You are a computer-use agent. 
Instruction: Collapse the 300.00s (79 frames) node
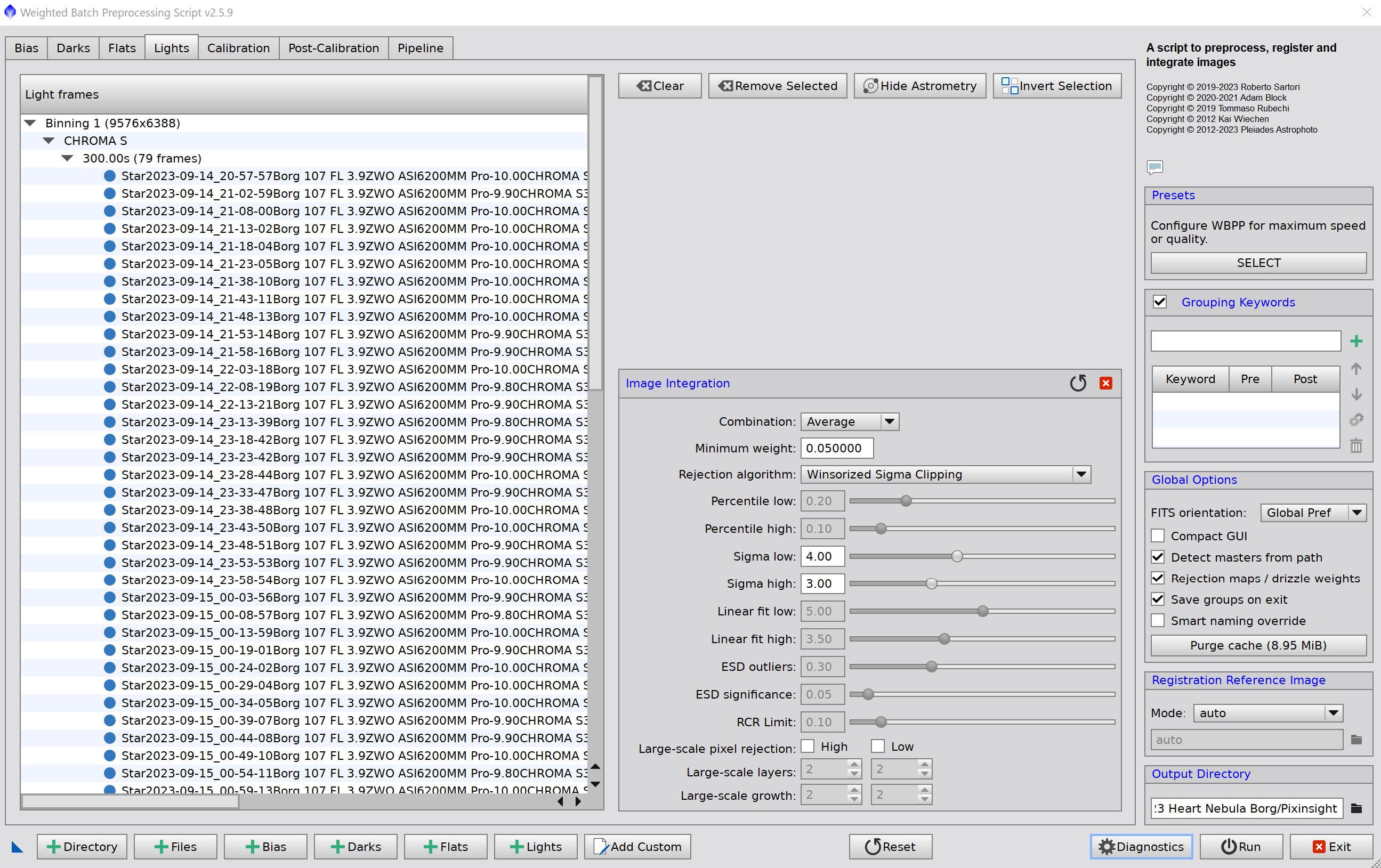click(x=67, y=158)
